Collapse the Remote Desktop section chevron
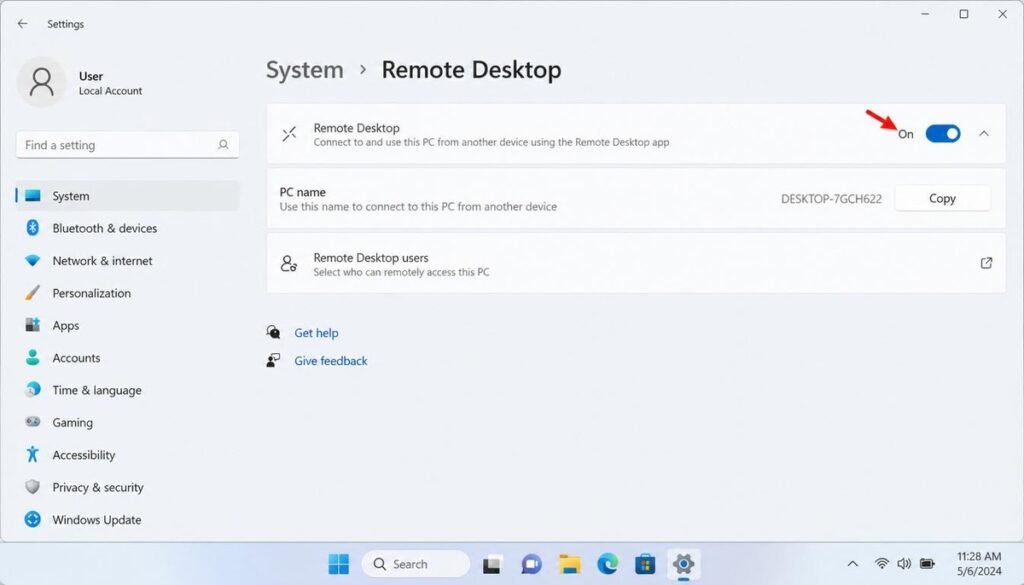Image resolution: width=1024 pixels, height=585 pixels. [984, 134]
